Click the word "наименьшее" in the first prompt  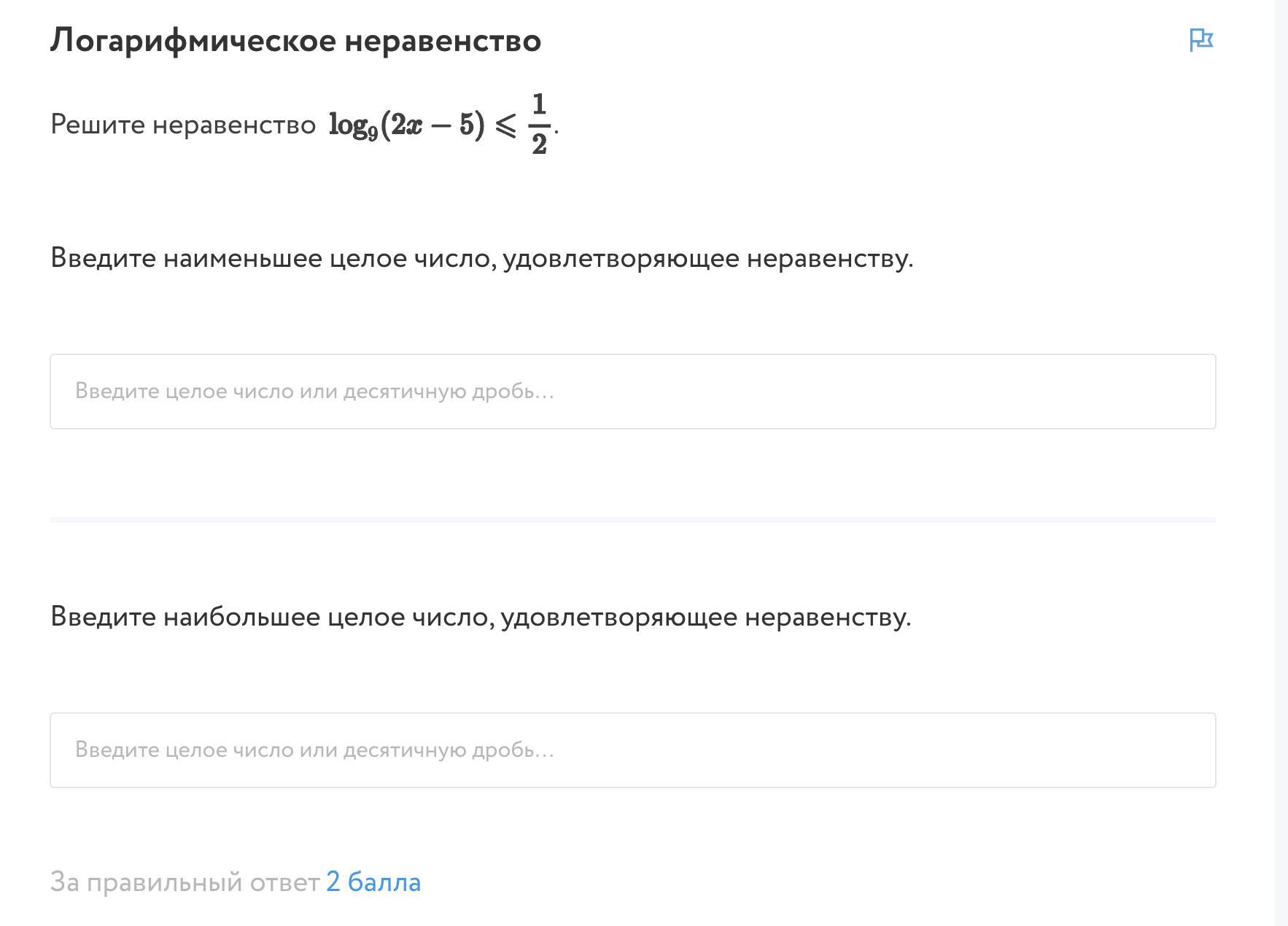[x=242, y=258]
